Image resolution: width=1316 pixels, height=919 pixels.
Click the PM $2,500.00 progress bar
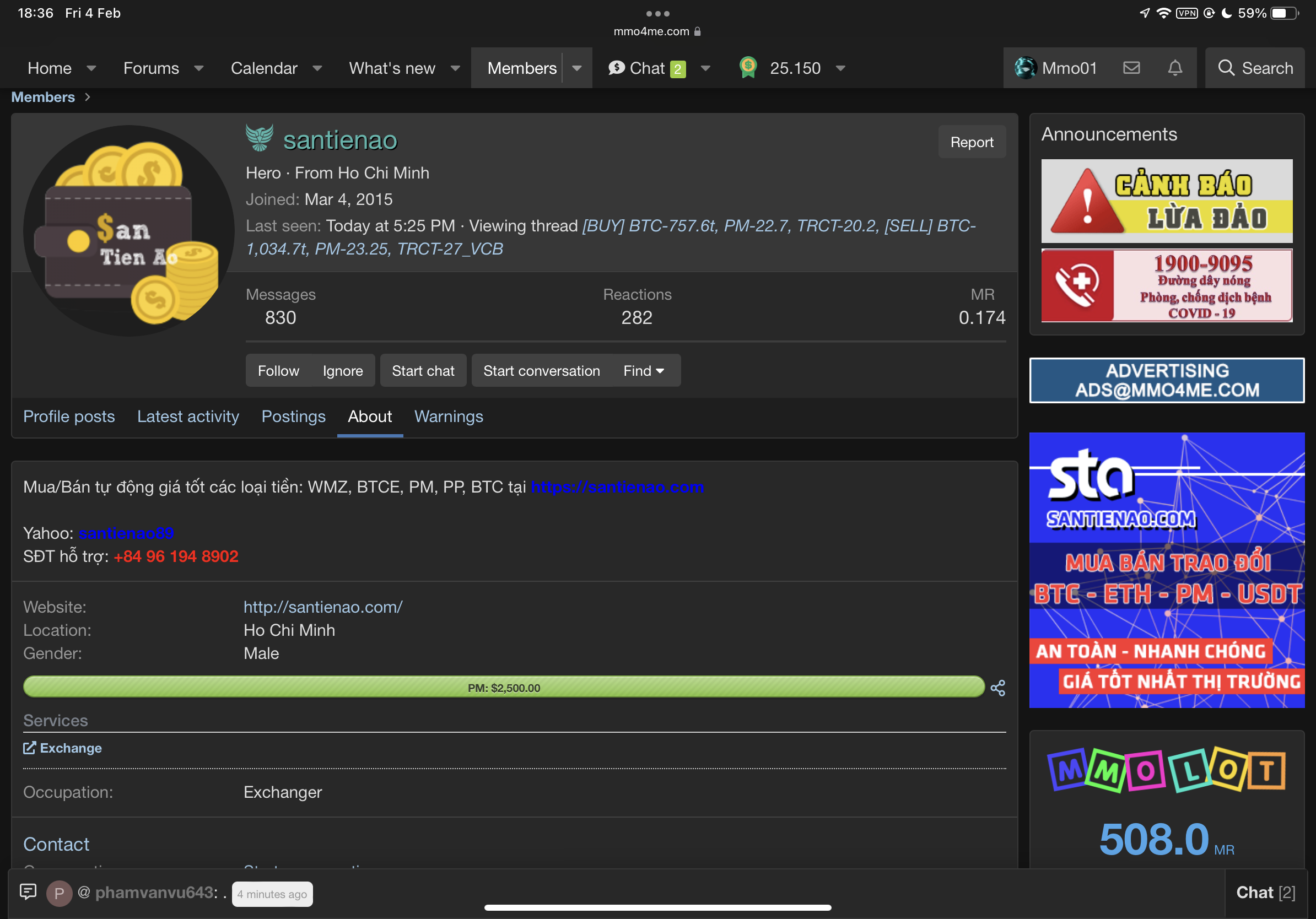[x=503, y=687]
